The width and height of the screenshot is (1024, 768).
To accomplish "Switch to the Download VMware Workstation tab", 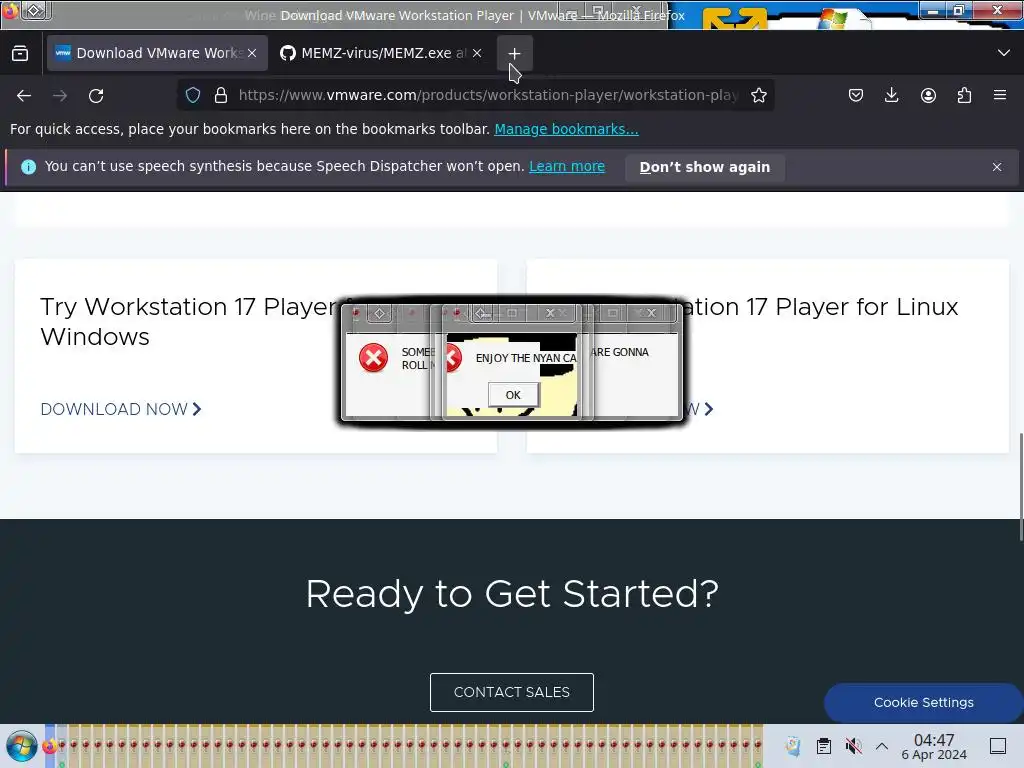I will 157,53.
